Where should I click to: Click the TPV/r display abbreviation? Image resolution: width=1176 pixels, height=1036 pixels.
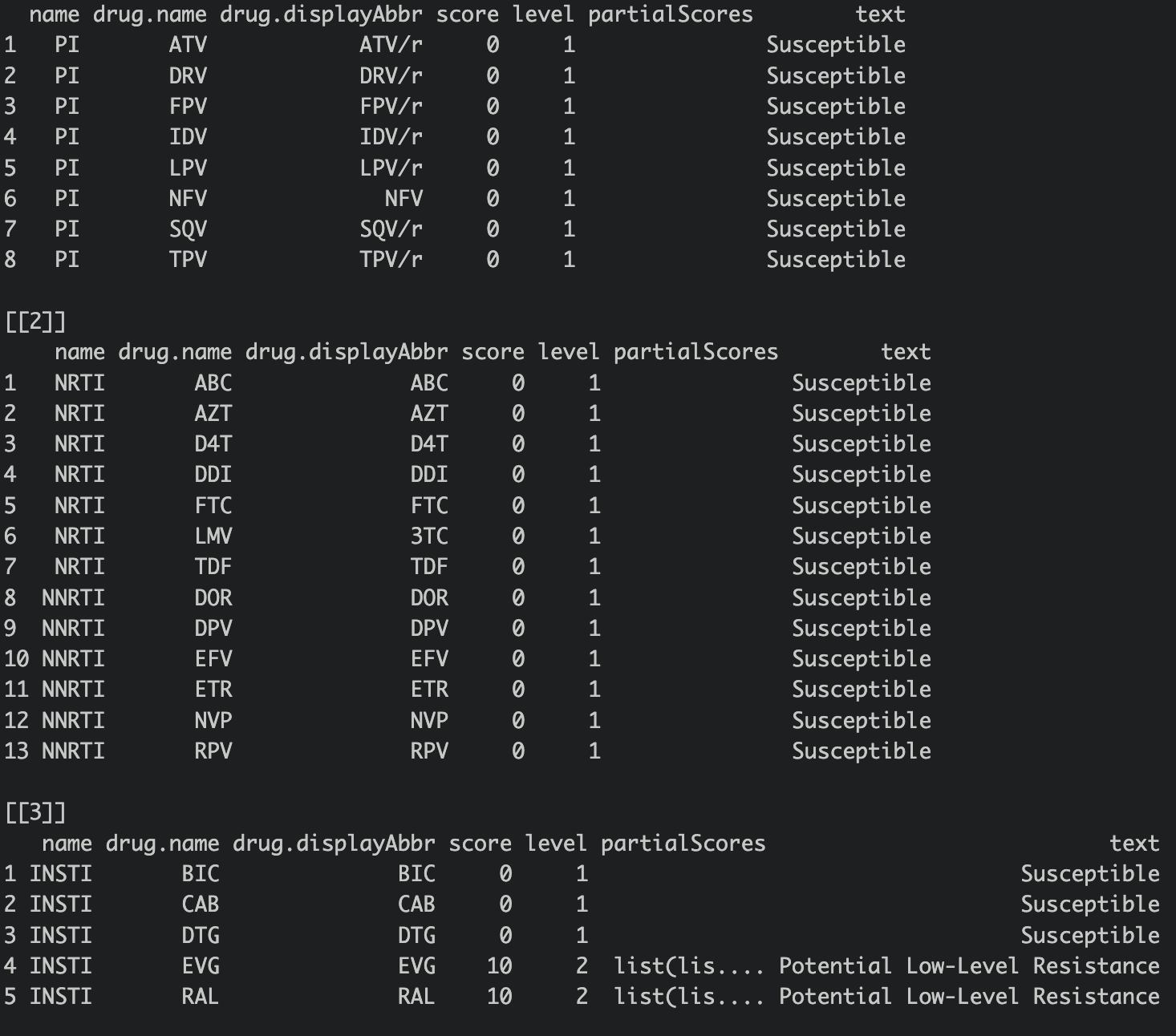tap(391, 260)
